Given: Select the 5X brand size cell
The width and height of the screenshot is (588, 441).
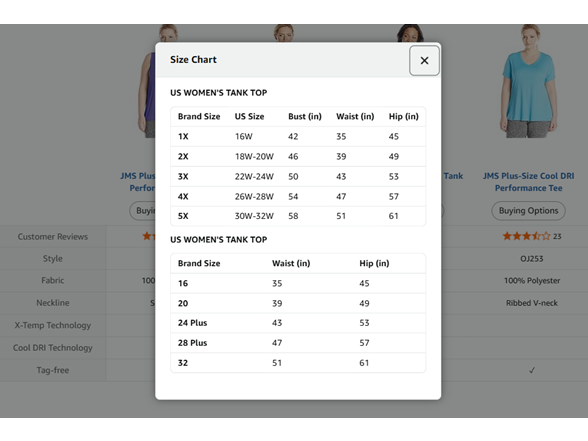Looking at the screenshot, I should [183, 216].
